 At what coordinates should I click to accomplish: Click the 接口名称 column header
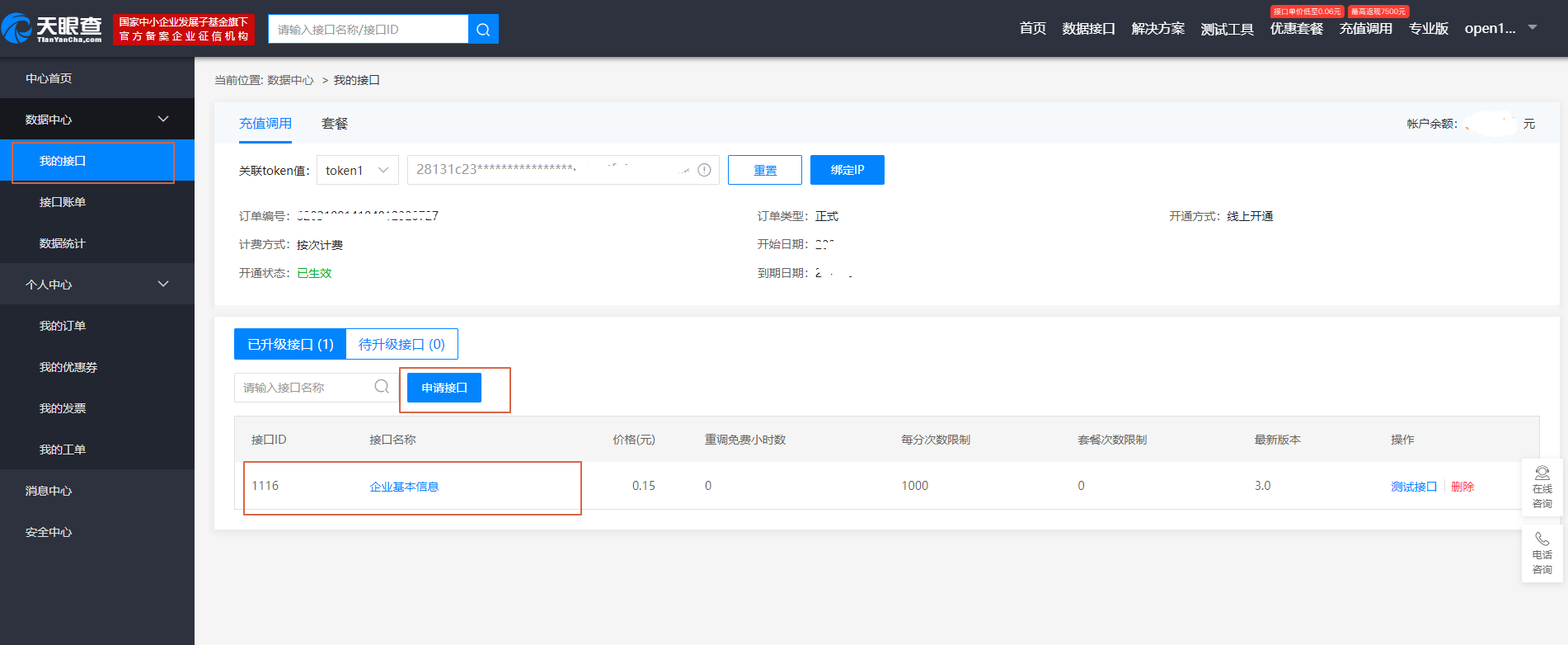392,440
